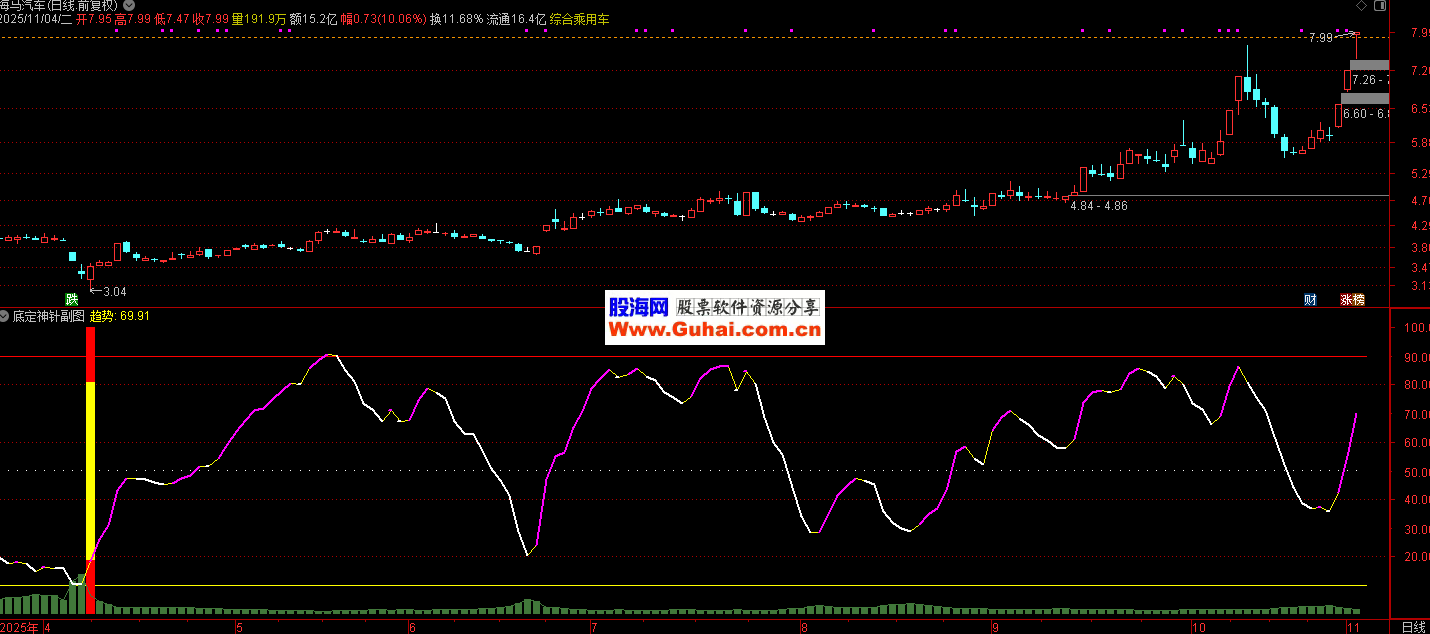The image size is (1430, 634).
Task: Click the diamond icon at top right
Action: 1362,6
